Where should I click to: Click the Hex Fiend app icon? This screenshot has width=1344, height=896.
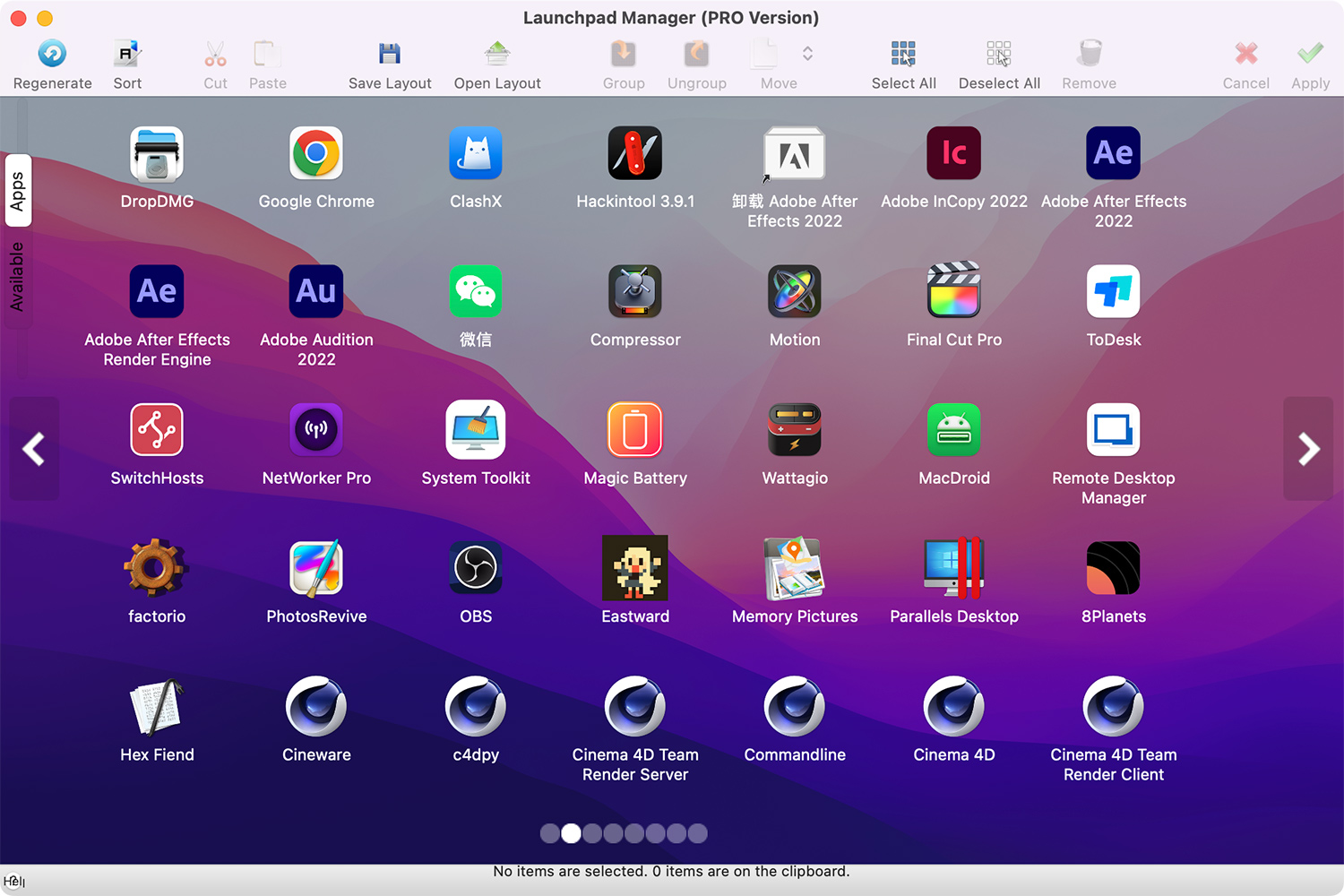pos(157,705)
